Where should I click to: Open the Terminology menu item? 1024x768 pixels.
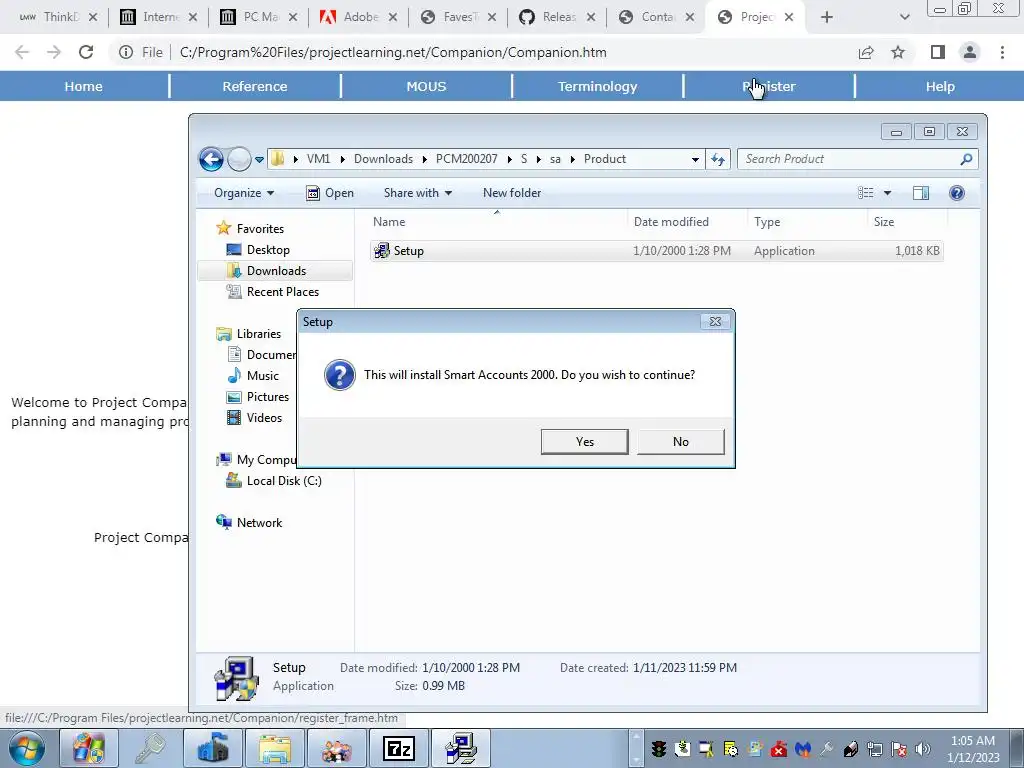(598, 86)
